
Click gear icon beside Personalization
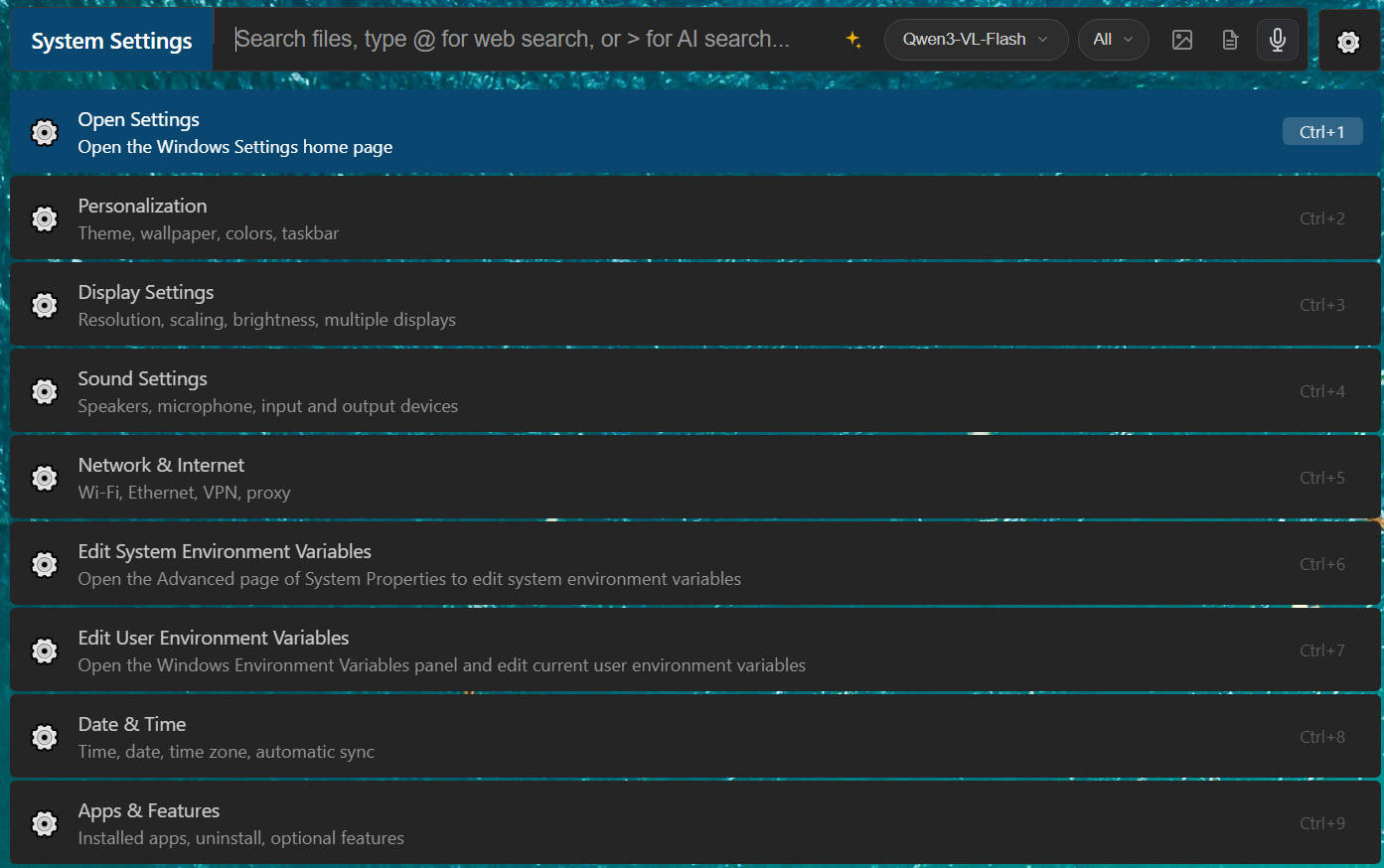point(45,218)
